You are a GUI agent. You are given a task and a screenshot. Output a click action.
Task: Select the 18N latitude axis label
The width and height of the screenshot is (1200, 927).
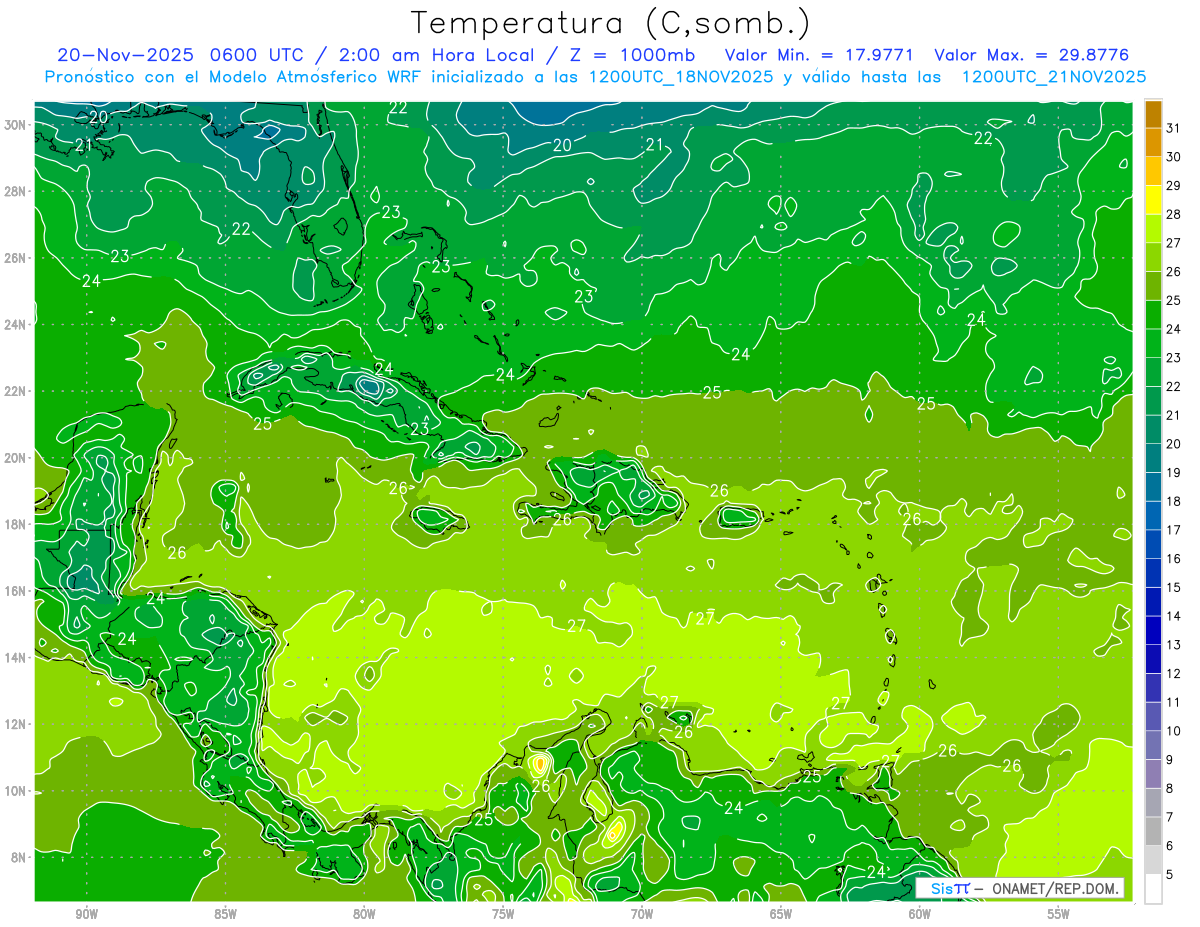tap(15, 524)
